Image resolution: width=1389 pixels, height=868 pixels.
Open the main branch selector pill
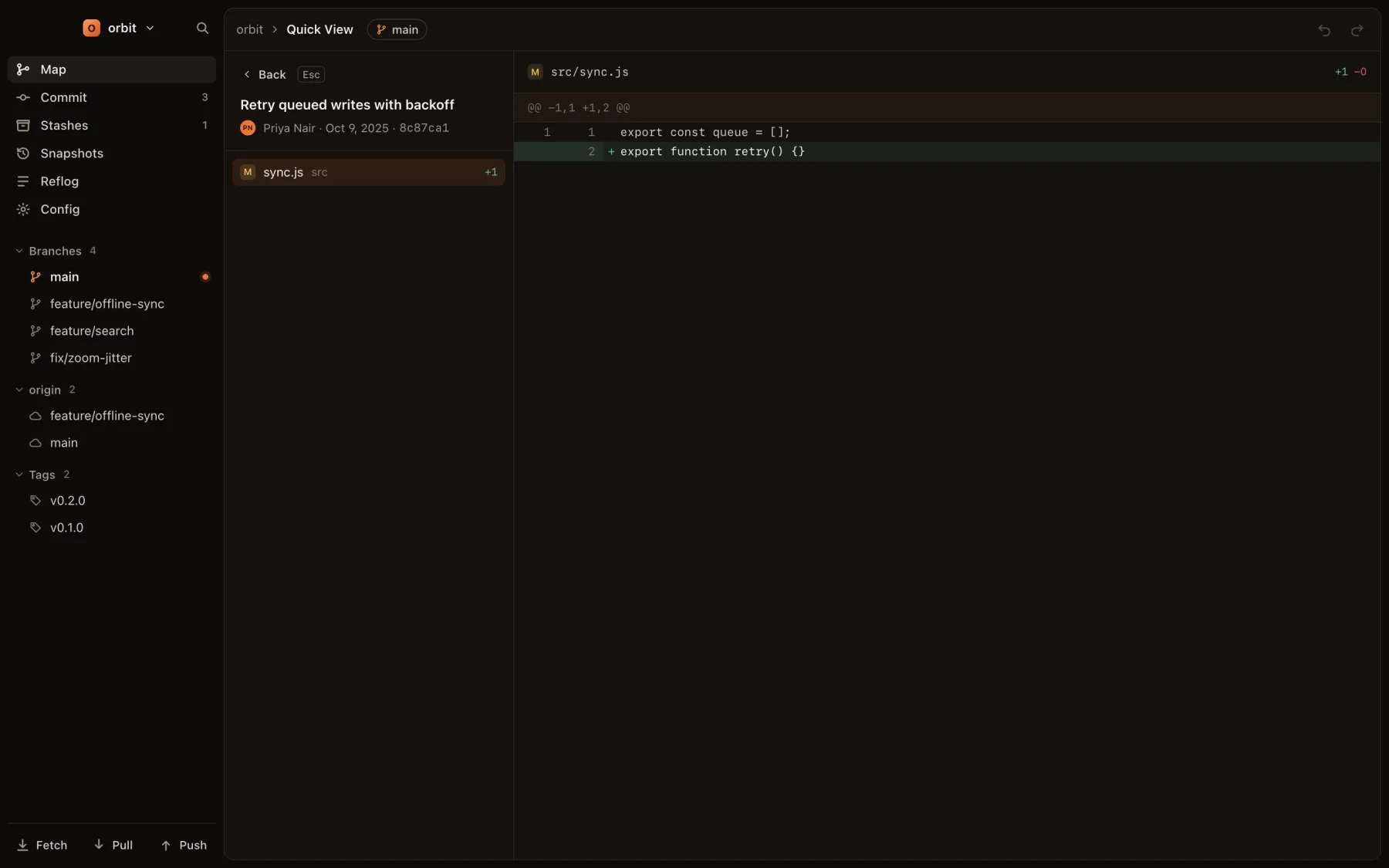tap(397, 29)
